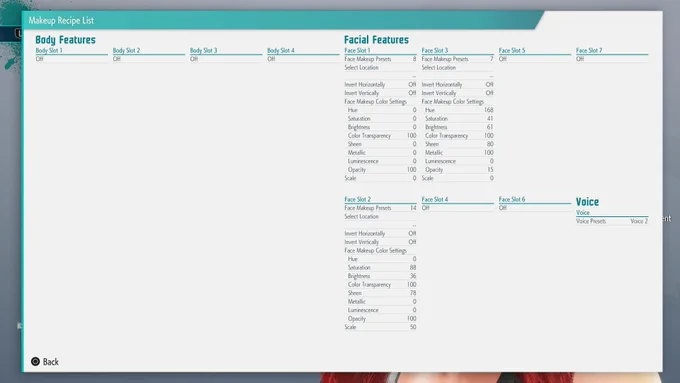Click the Off value under Face Slot 4
The width and height of the screenshot is (680, 383).
tap(425, 208)
